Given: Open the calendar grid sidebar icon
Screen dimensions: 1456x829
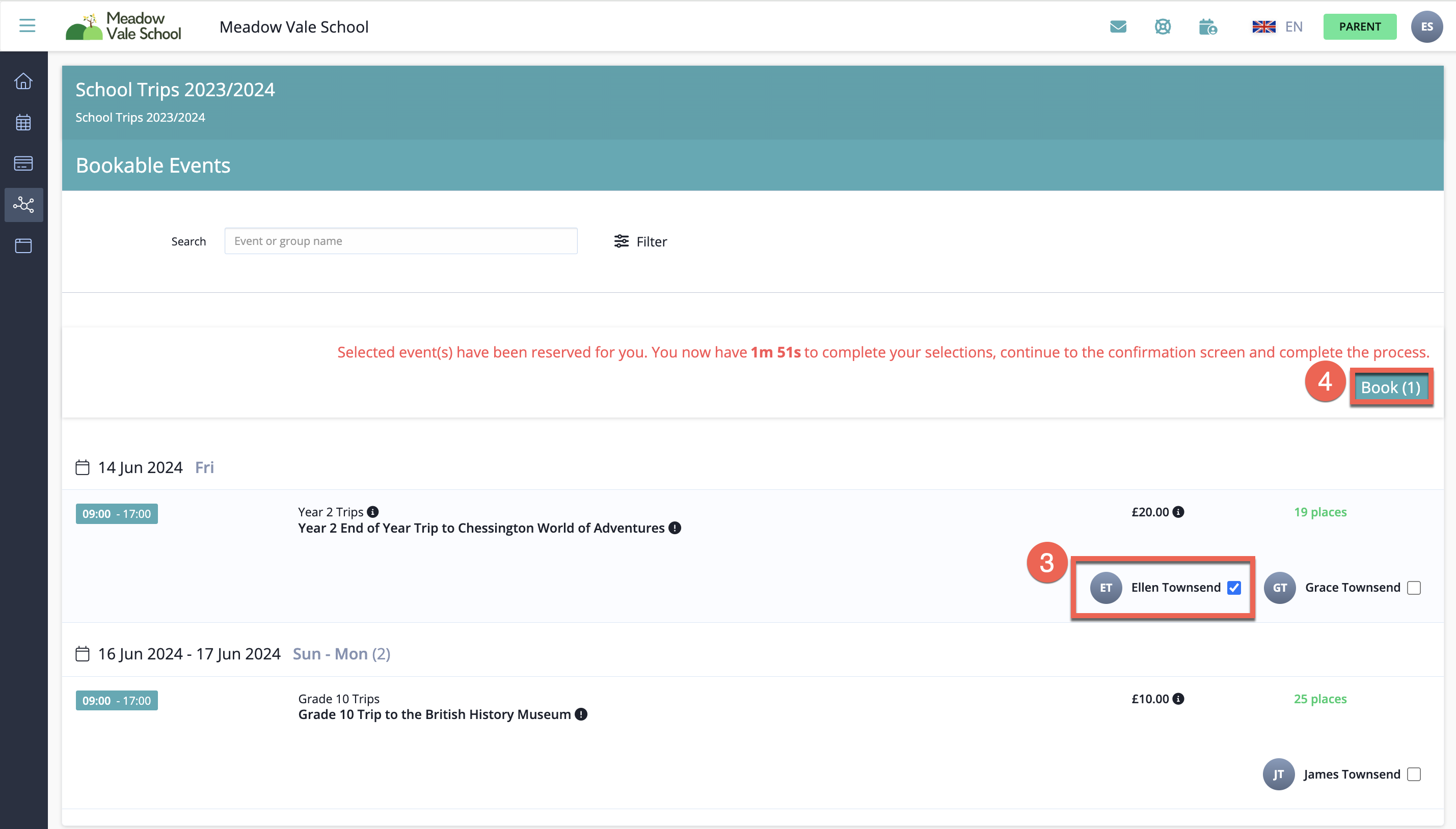Looking at the screenshot, I should pyautogui.click(x=23, y=122).
